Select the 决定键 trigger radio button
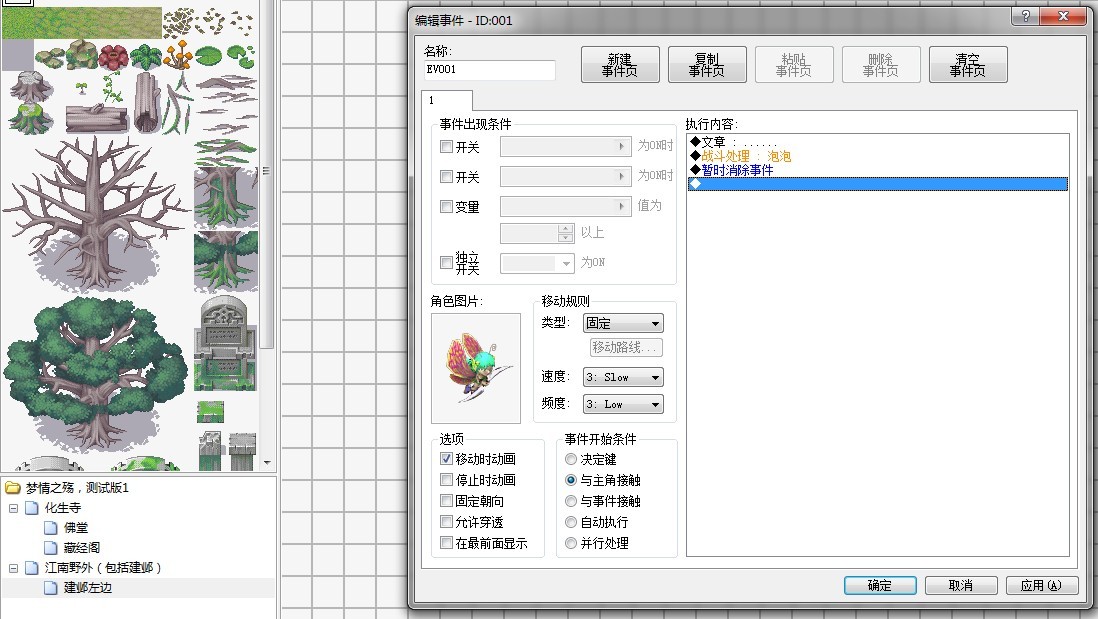Image resolution: width=1098 pixels, height=619 pixels. pyautogui.click(x=571, y=459)
